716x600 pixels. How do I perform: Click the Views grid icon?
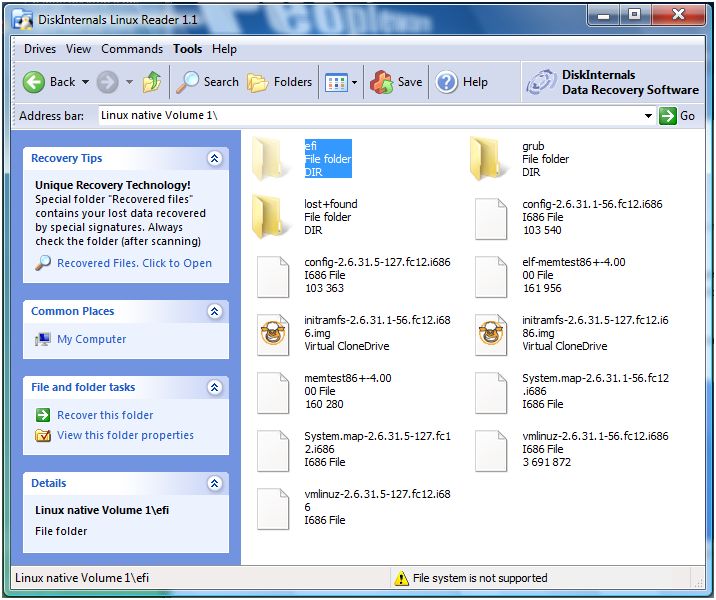click(x=337, y=83)
